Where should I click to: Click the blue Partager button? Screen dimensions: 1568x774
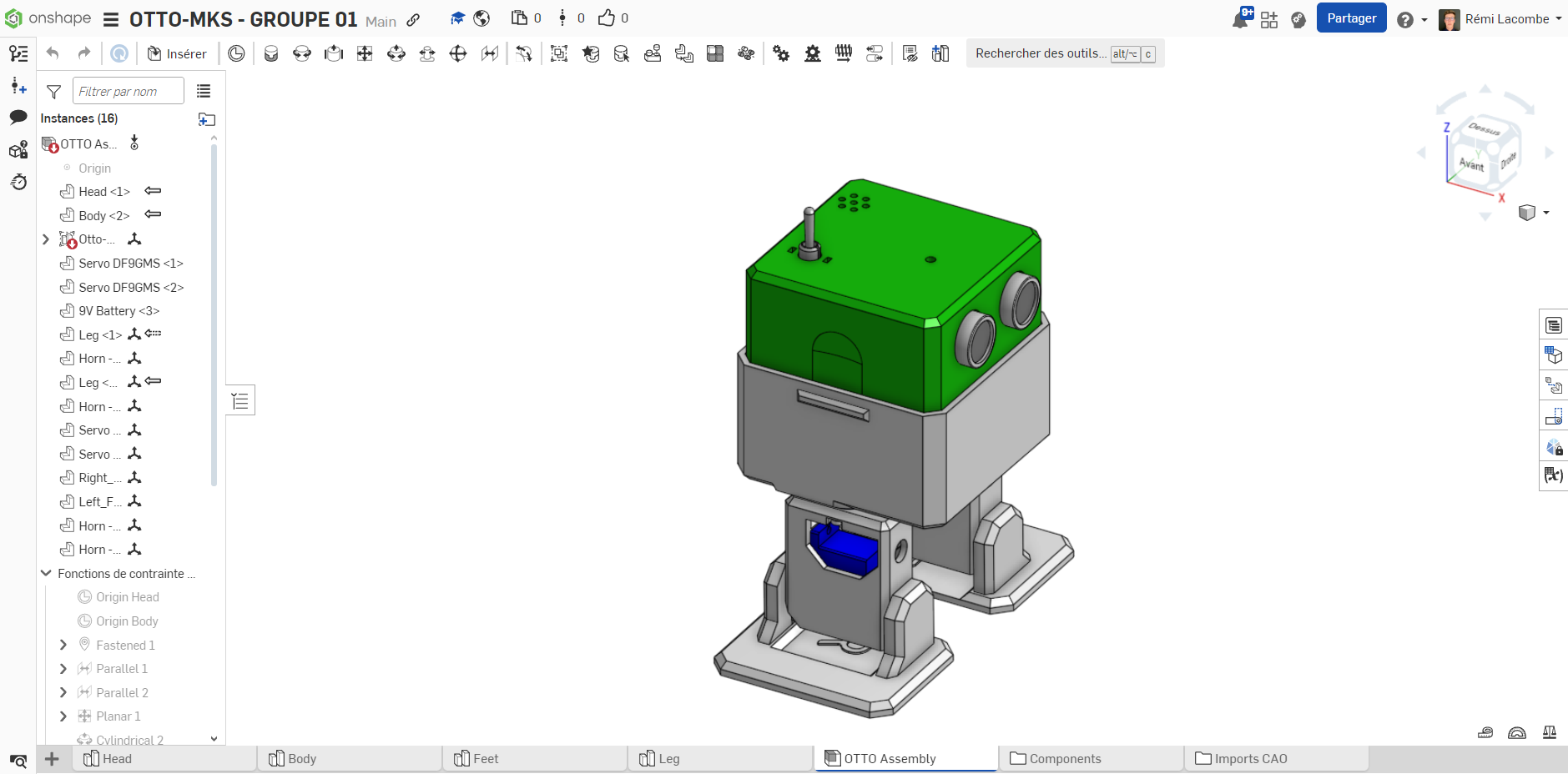[x=1351, y=18]
